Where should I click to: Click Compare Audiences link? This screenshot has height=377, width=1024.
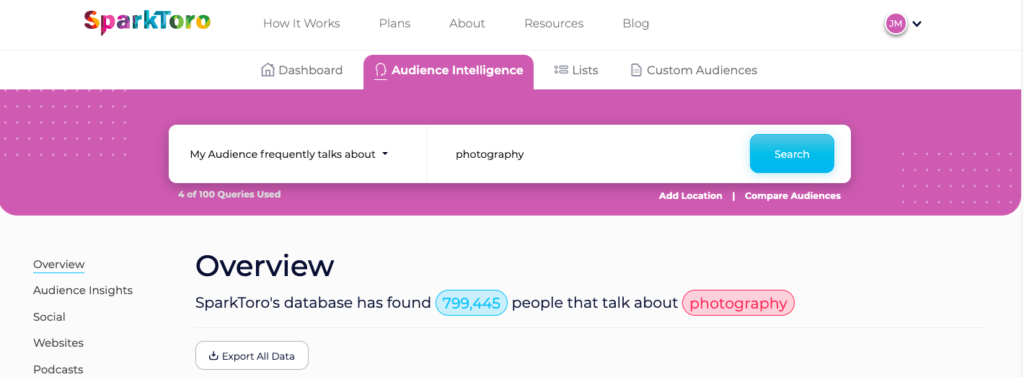pyautogui.click(x=793, y=195)
